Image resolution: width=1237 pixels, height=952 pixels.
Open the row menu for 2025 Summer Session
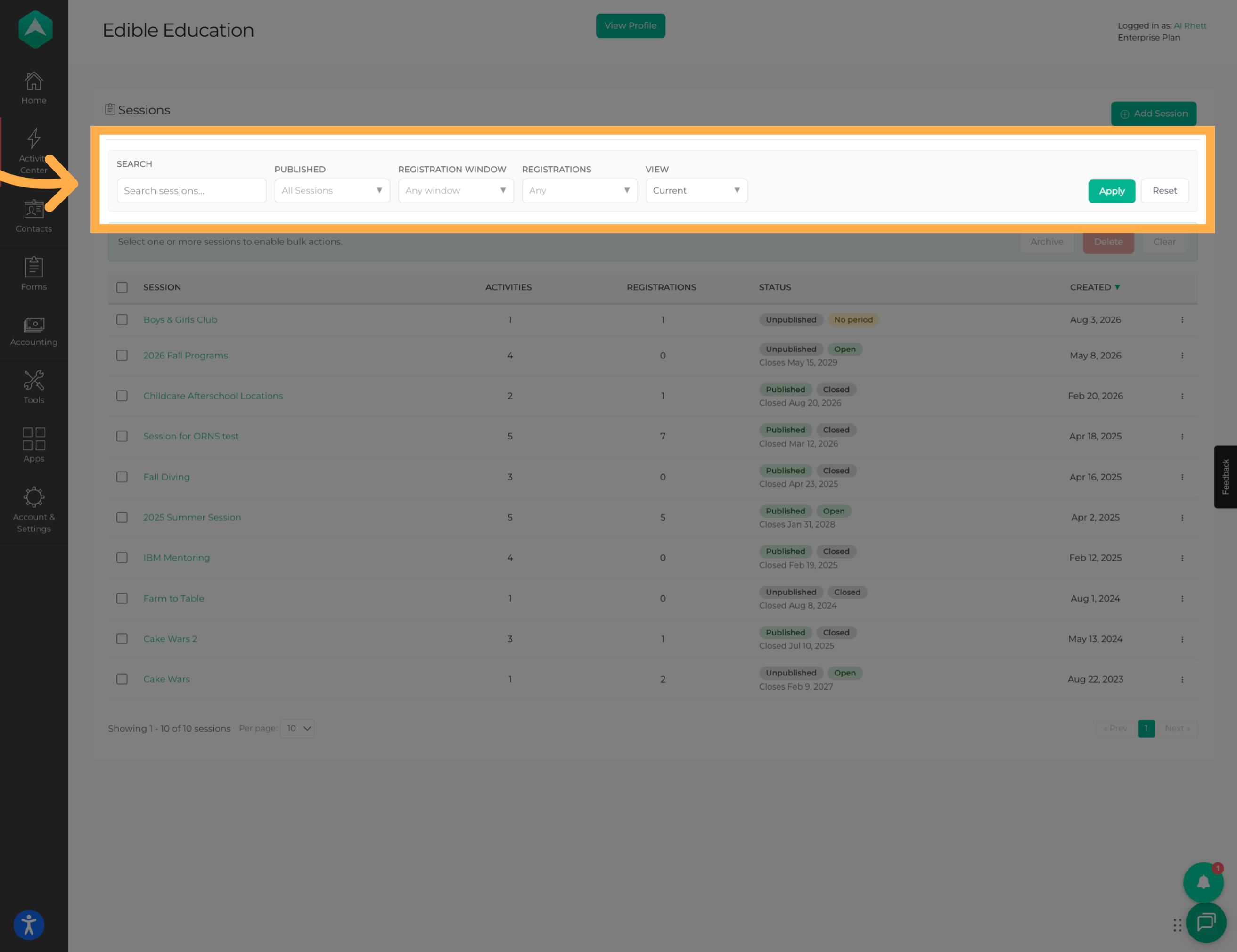click(1182, 518)
